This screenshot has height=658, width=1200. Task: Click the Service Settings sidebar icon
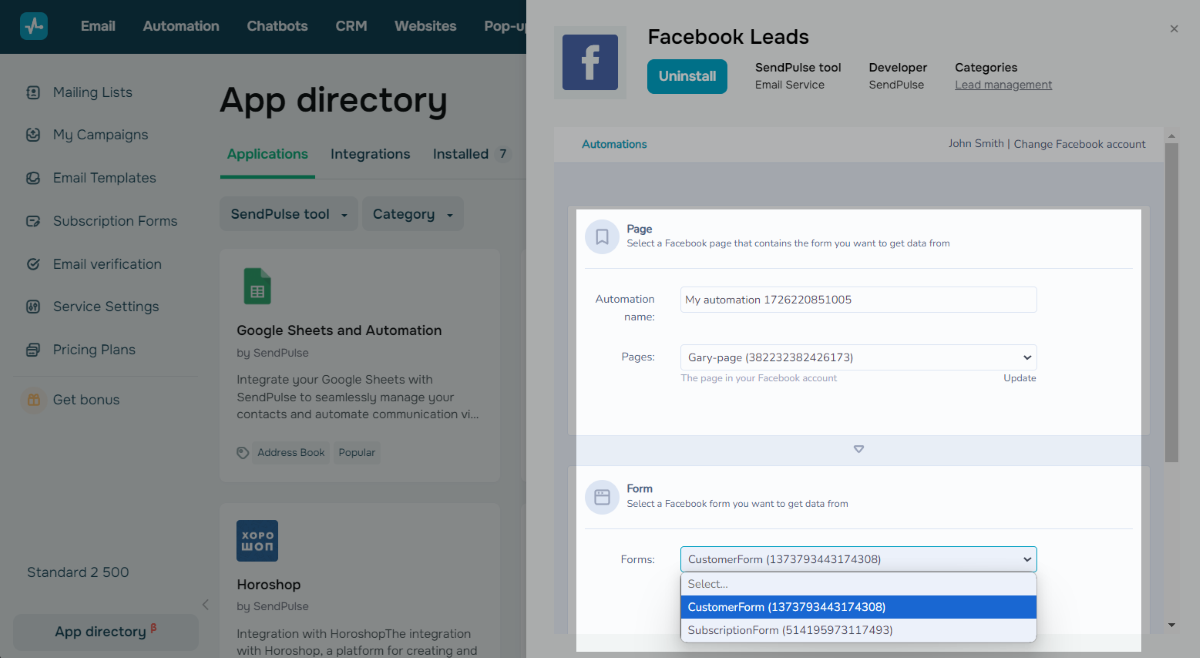(33, 307)
